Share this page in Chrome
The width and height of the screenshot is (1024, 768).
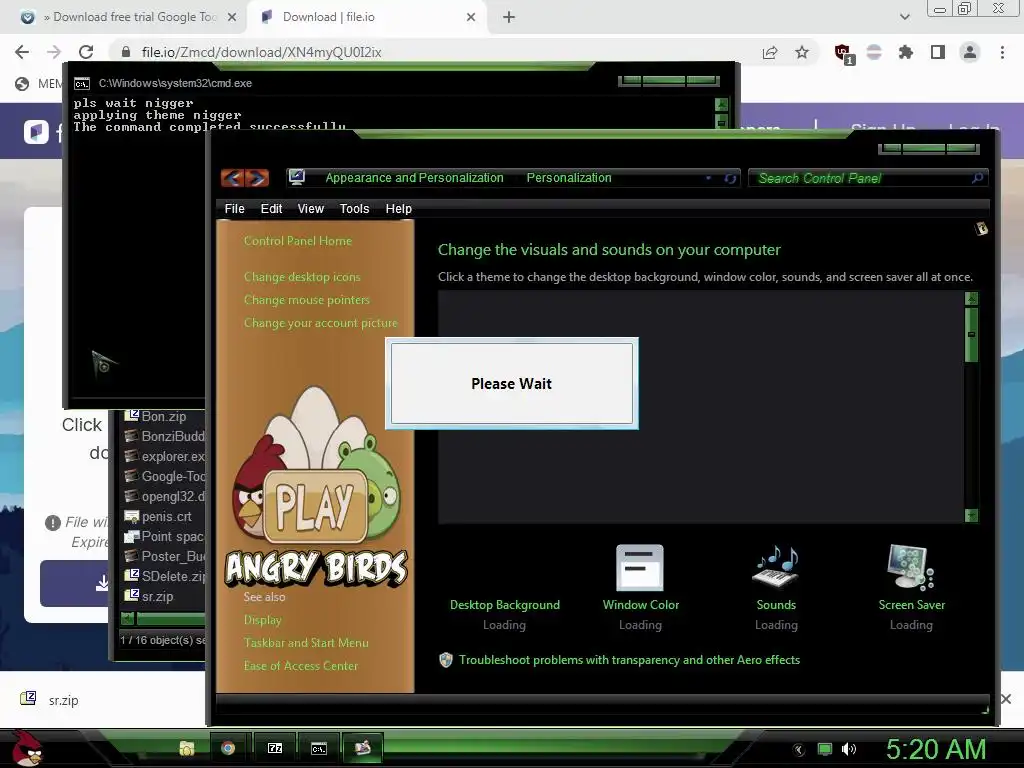pyautogui.click(x=770, y=52)
